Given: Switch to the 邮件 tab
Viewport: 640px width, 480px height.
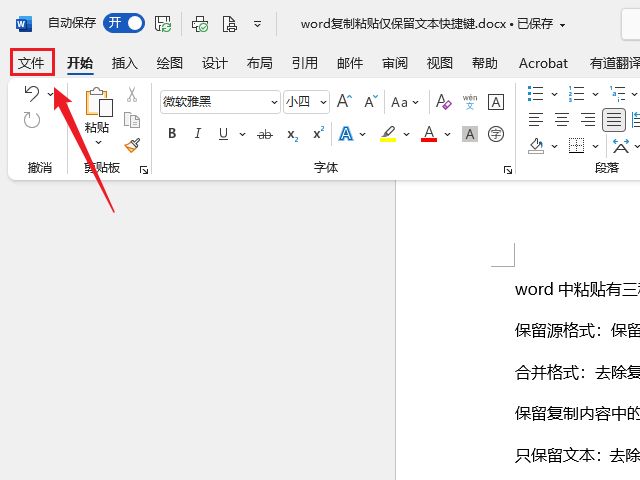Looking at the screenshot, I should click(x=350, y=63).
